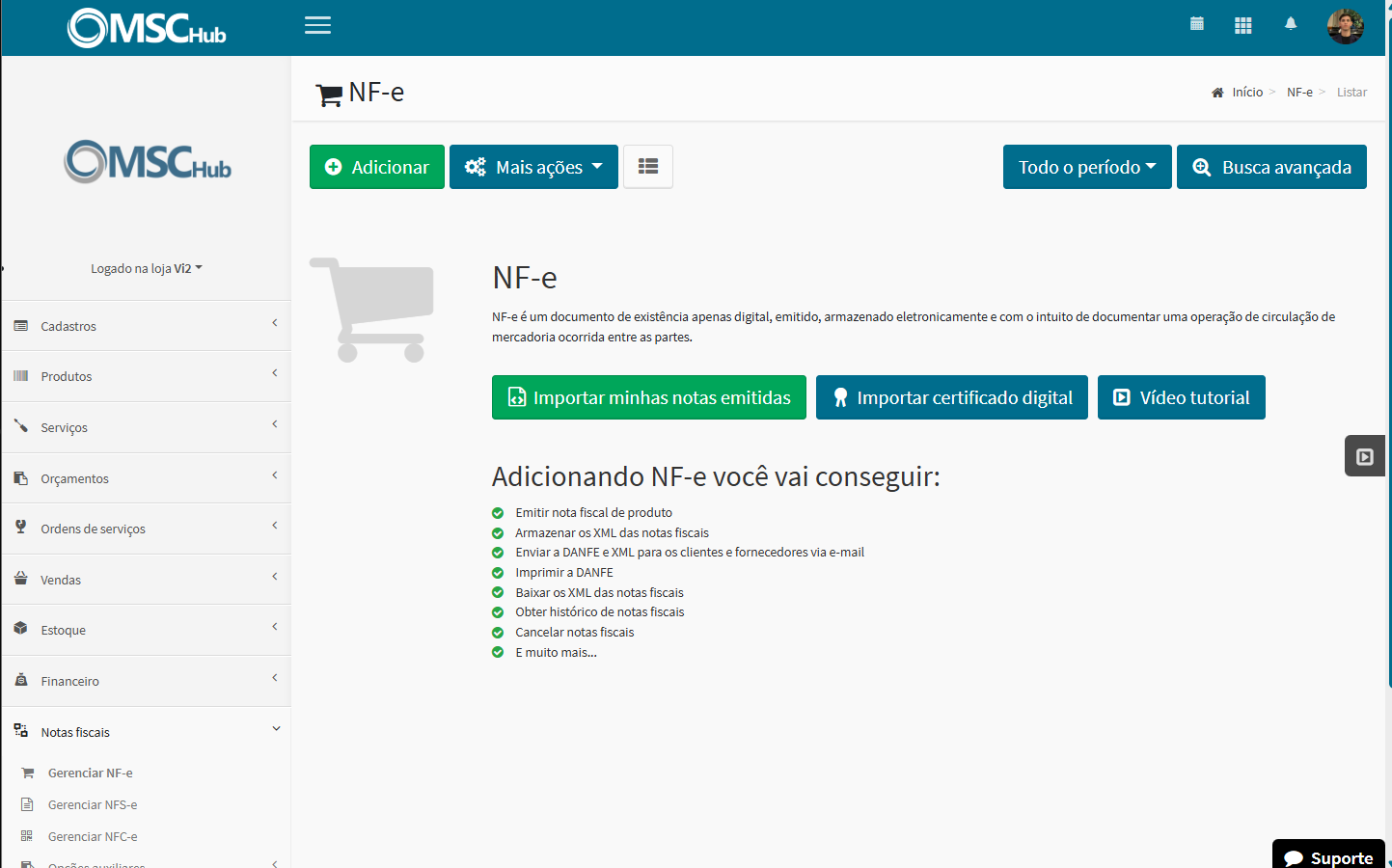The image size is (1392, 868).
Task: Expand the Logado na loja Vi2 selector
Action: (x=146, y=268)
